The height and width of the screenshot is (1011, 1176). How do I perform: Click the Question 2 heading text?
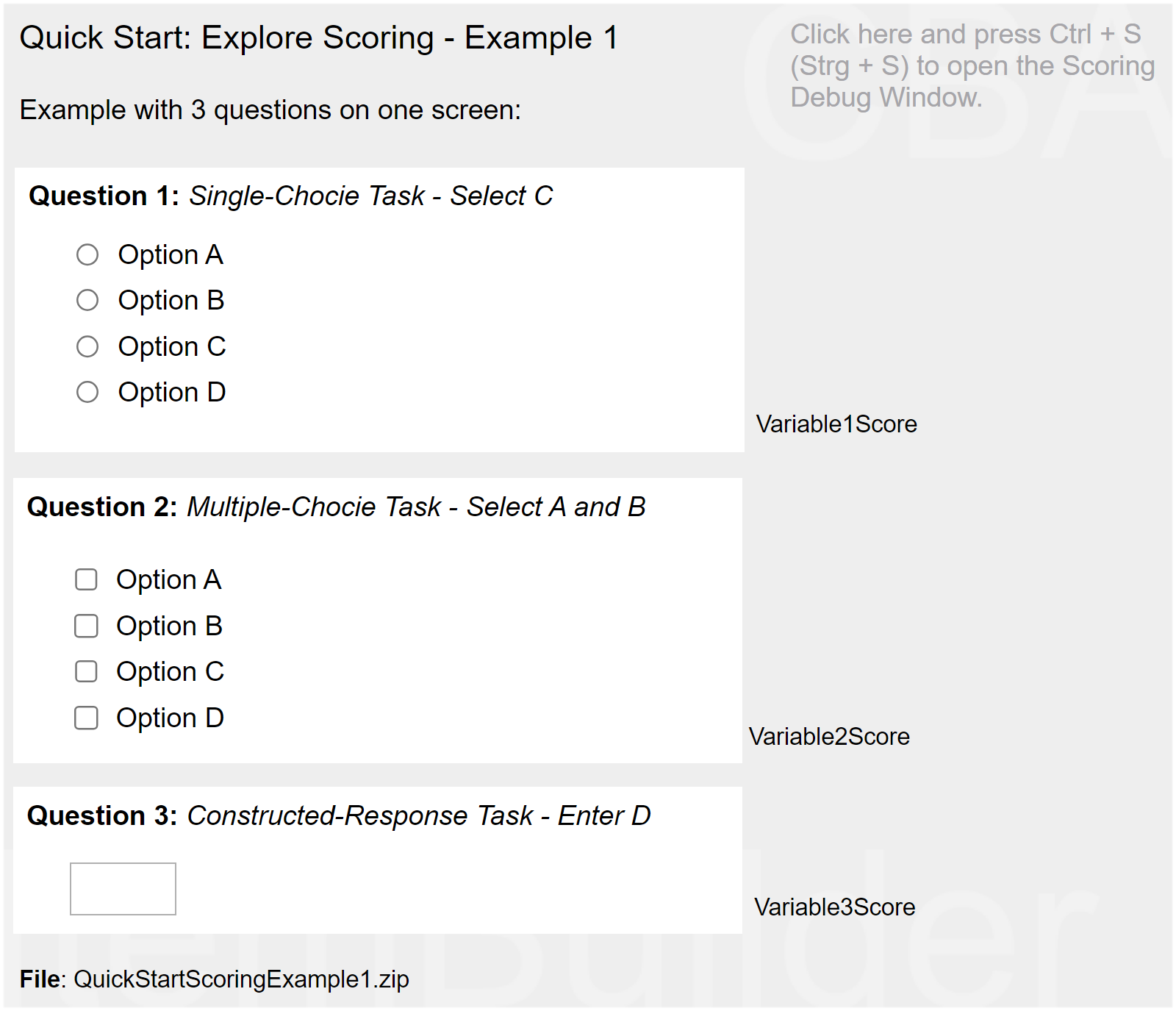336,507
